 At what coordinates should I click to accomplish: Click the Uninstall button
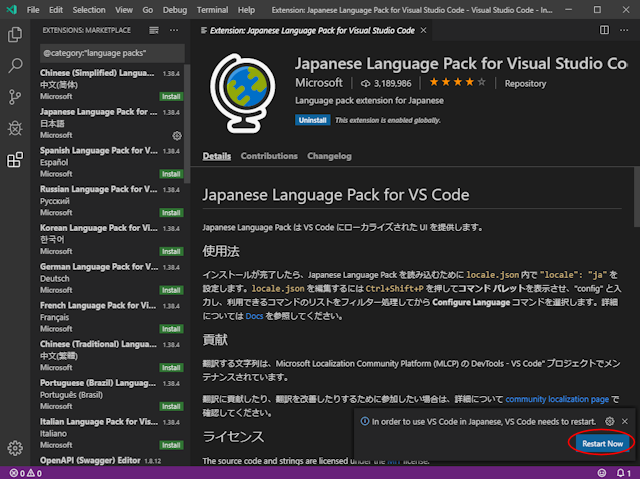click(312, 120)
